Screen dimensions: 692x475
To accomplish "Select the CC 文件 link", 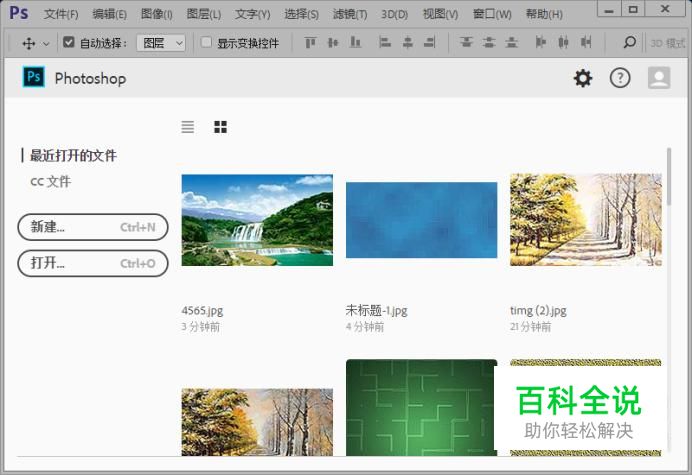I will 51,182.
